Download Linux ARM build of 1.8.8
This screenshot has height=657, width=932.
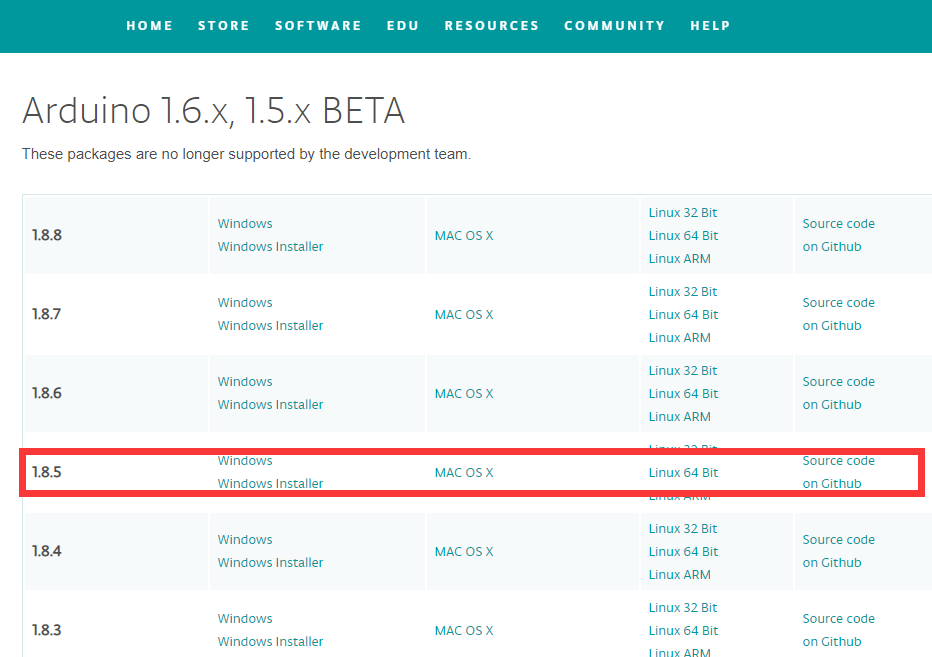pyautogui.click(x=679, y=259)
